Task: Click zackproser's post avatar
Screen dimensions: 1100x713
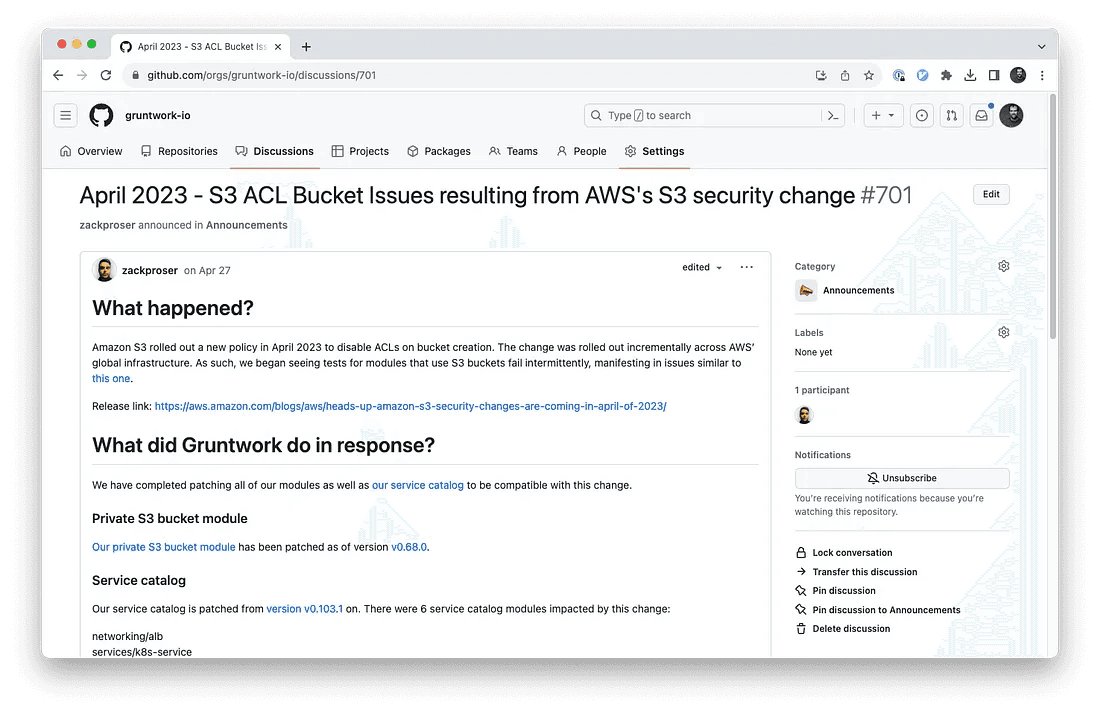Action: tap(104, 269)
